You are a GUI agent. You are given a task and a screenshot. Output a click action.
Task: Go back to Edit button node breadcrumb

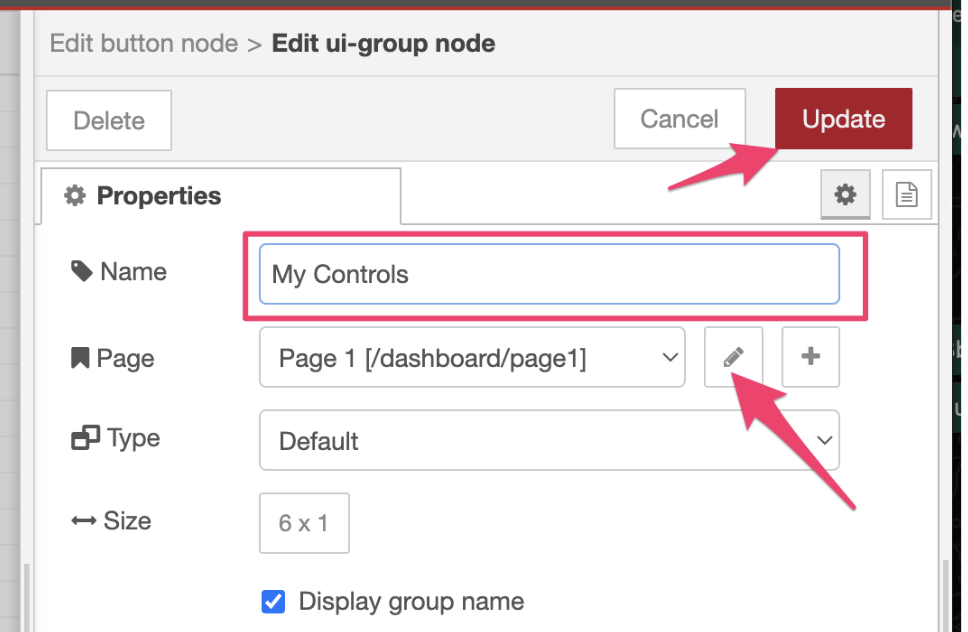[144, 44]
